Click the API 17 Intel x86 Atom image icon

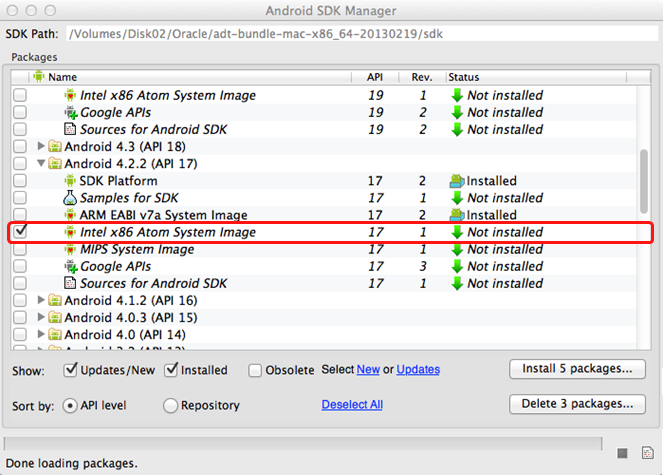pyautogui.click(x=69, y=232)
